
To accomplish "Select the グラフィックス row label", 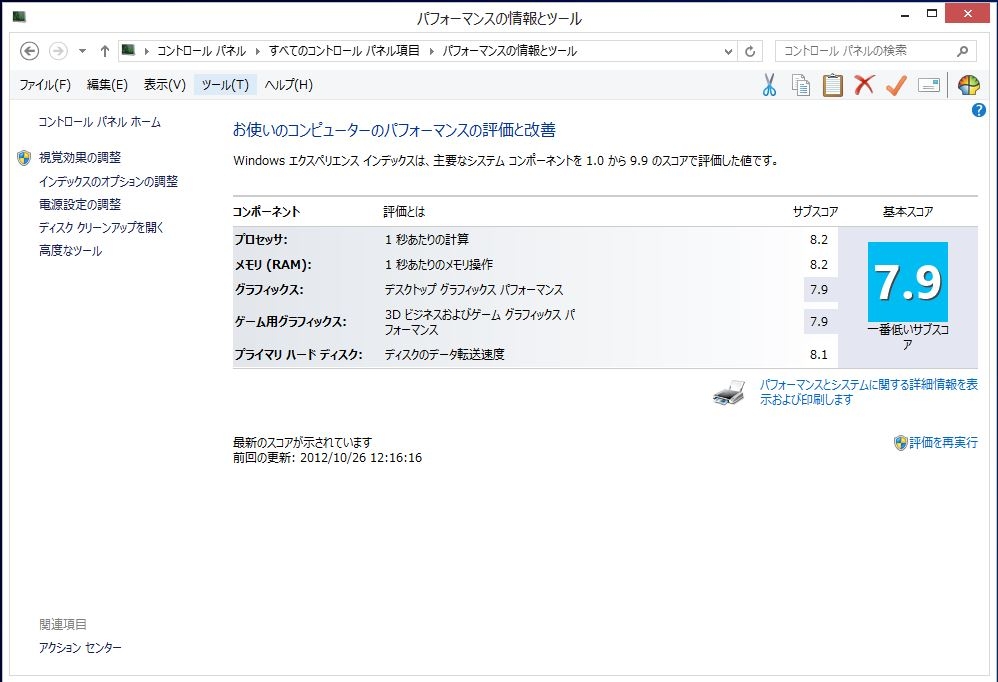I will tap(269, 290).
